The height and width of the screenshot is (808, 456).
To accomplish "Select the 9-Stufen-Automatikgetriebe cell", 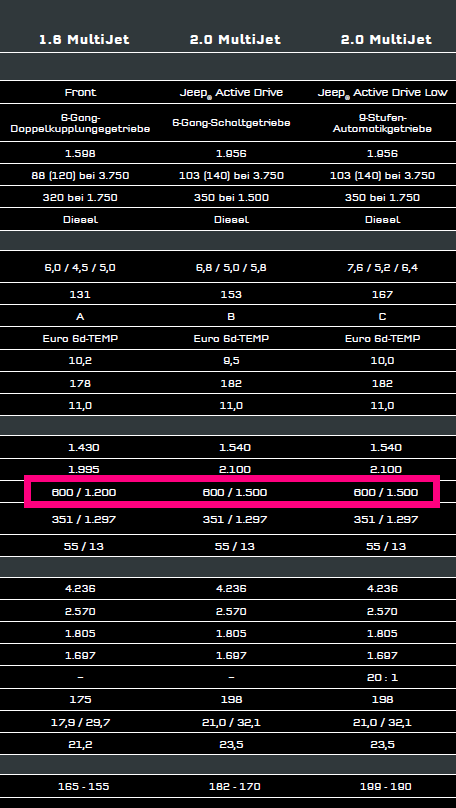I will coord(382,123).
